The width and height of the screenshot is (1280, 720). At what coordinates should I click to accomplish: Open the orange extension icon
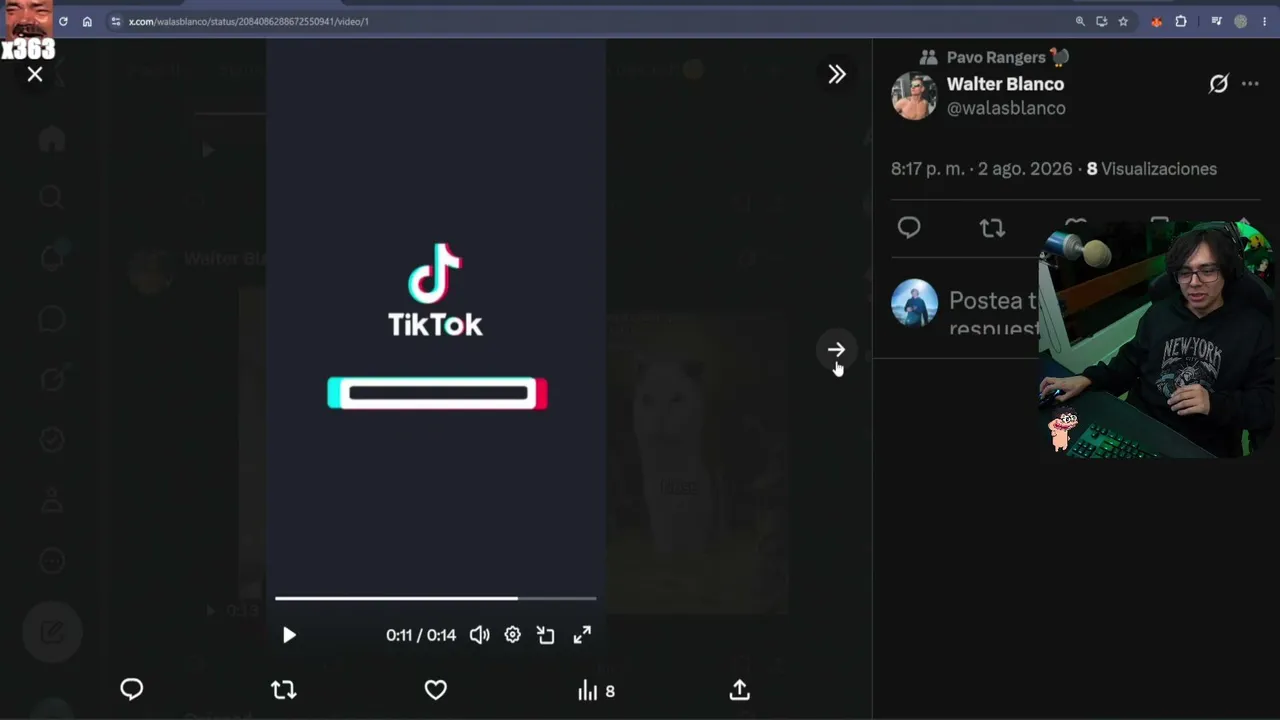point(1157,21)
